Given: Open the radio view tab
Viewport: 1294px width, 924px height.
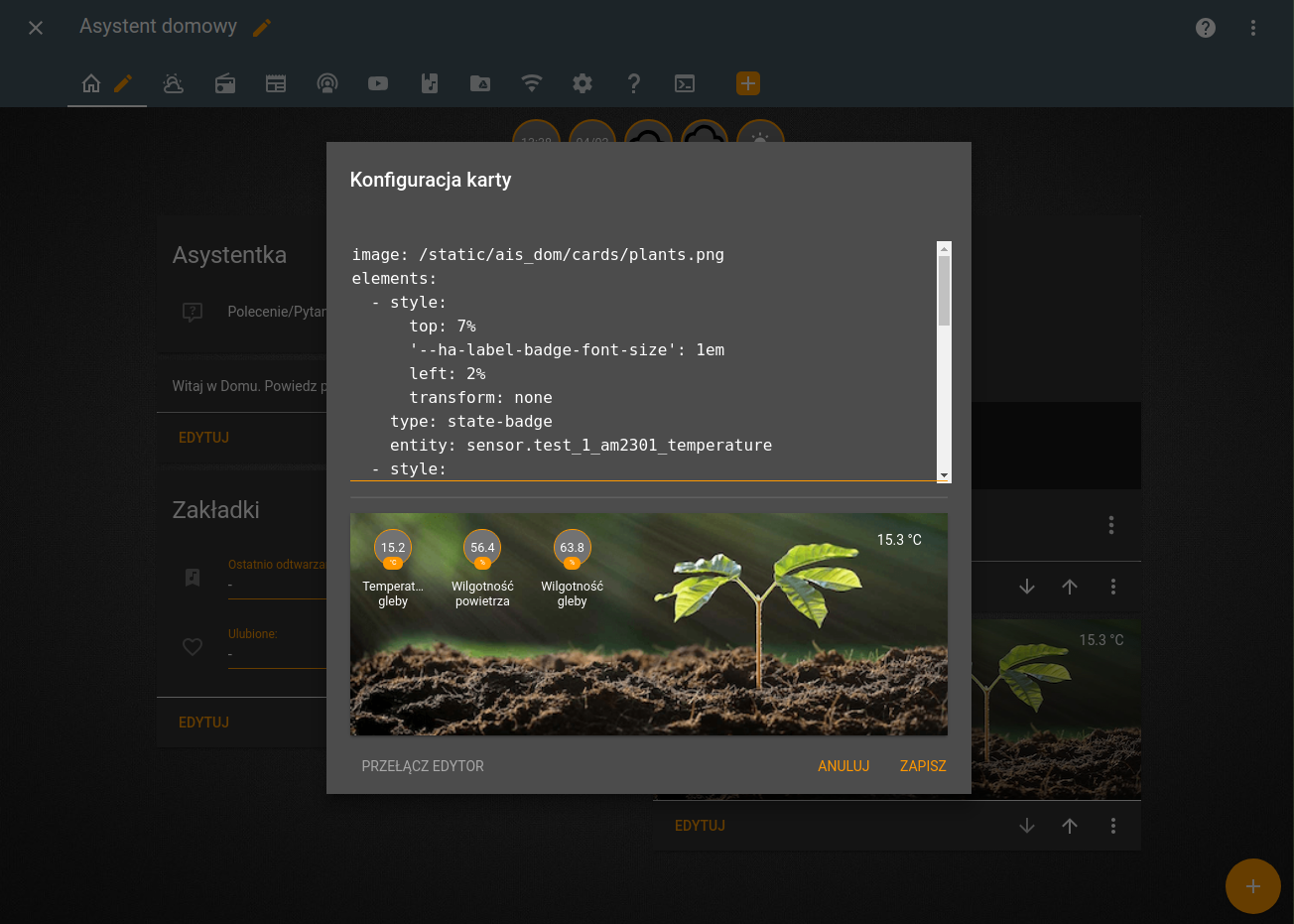Looking at the screenshot, I should (225, 83).
